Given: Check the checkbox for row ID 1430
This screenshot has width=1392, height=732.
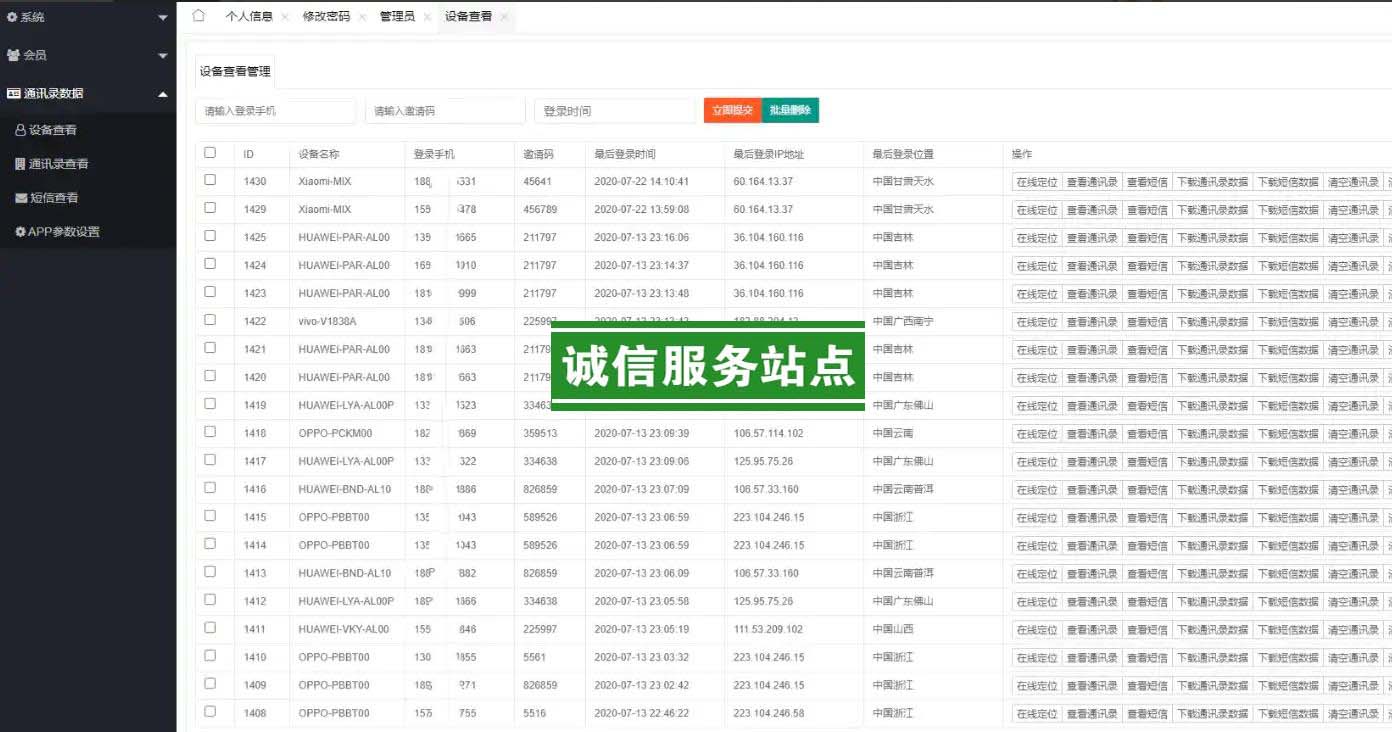Looking at the screenshot, I should 210,180.
